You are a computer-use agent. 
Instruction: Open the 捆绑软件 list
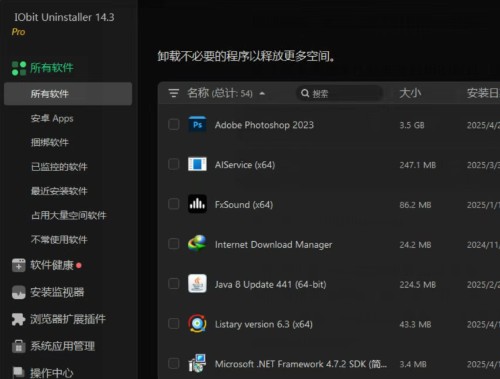pyautogui.click(x=50, y=143)
